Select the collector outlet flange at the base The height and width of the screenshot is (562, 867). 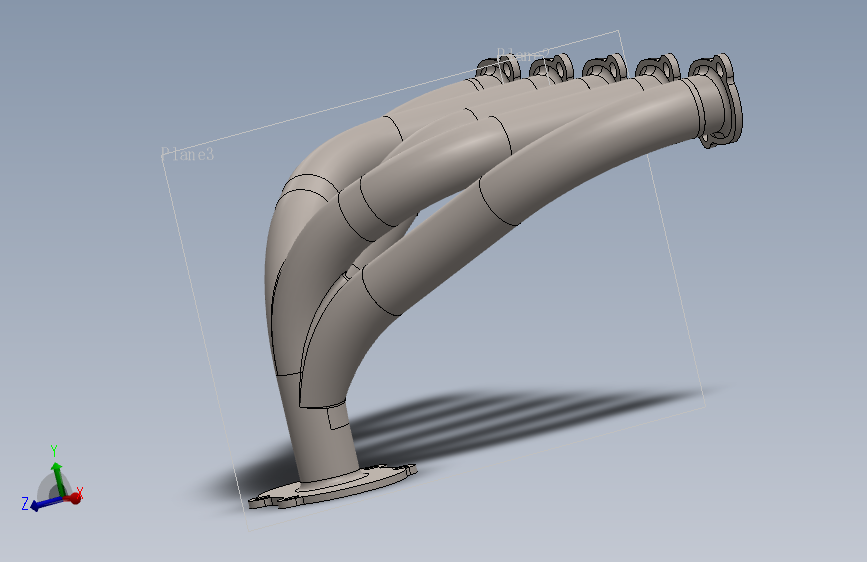[332, 487]
